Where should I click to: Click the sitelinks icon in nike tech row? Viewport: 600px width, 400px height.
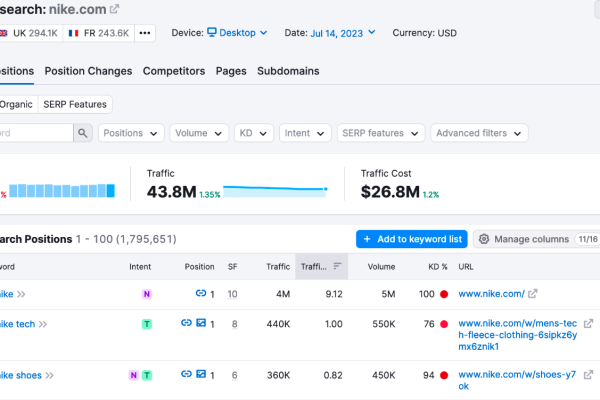pyautogui.click(x=186, y=323)
